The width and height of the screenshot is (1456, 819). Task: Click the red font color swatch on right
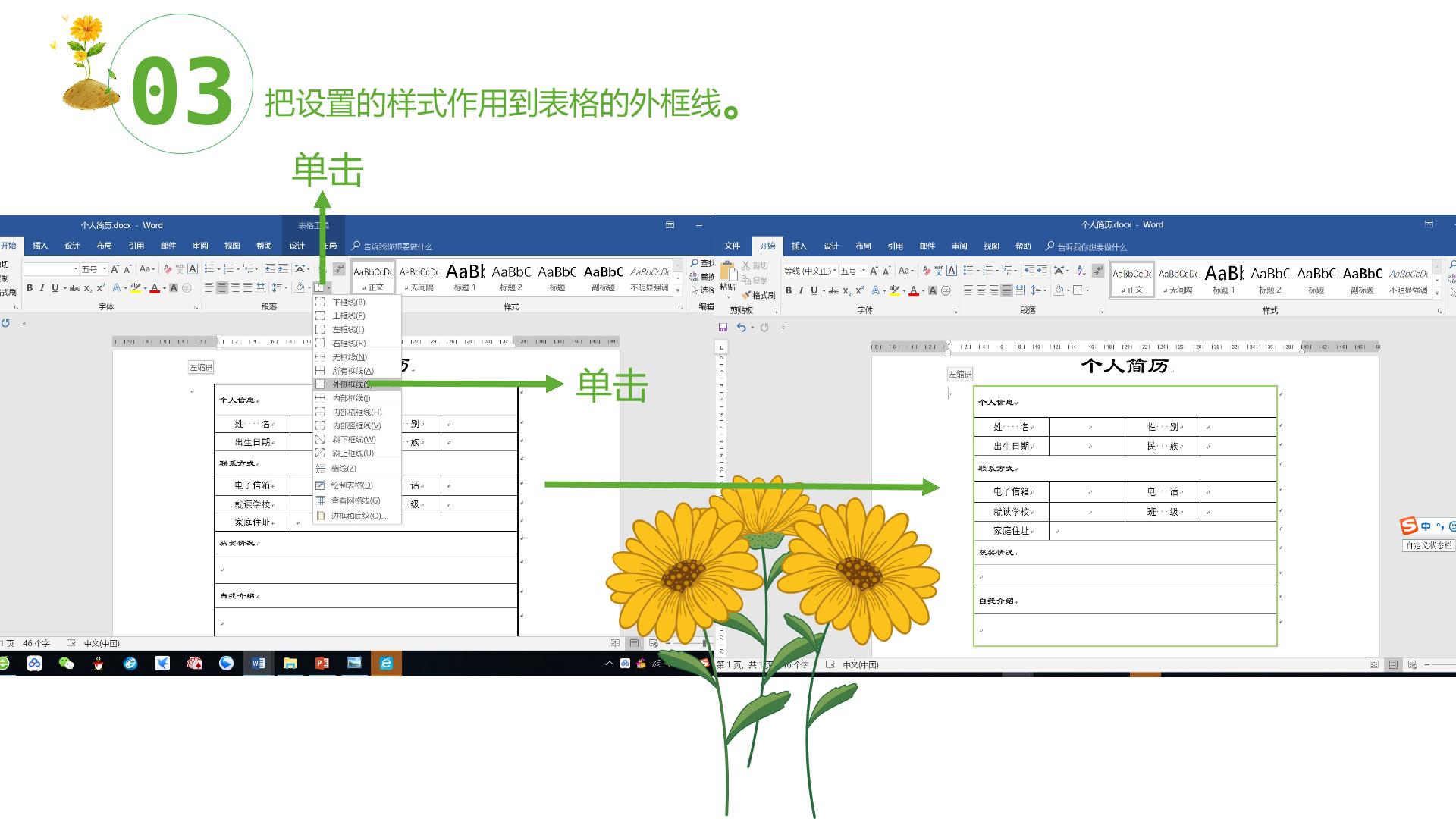914,290
